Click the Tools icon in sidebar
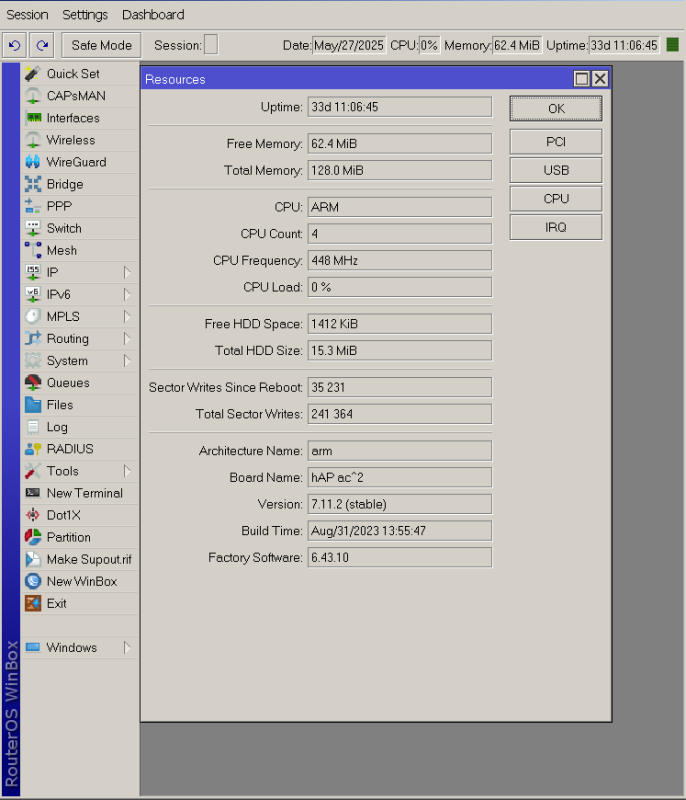The width and height of the screenshot is (686, 800). pyautogui.click(x=33, y=471)
